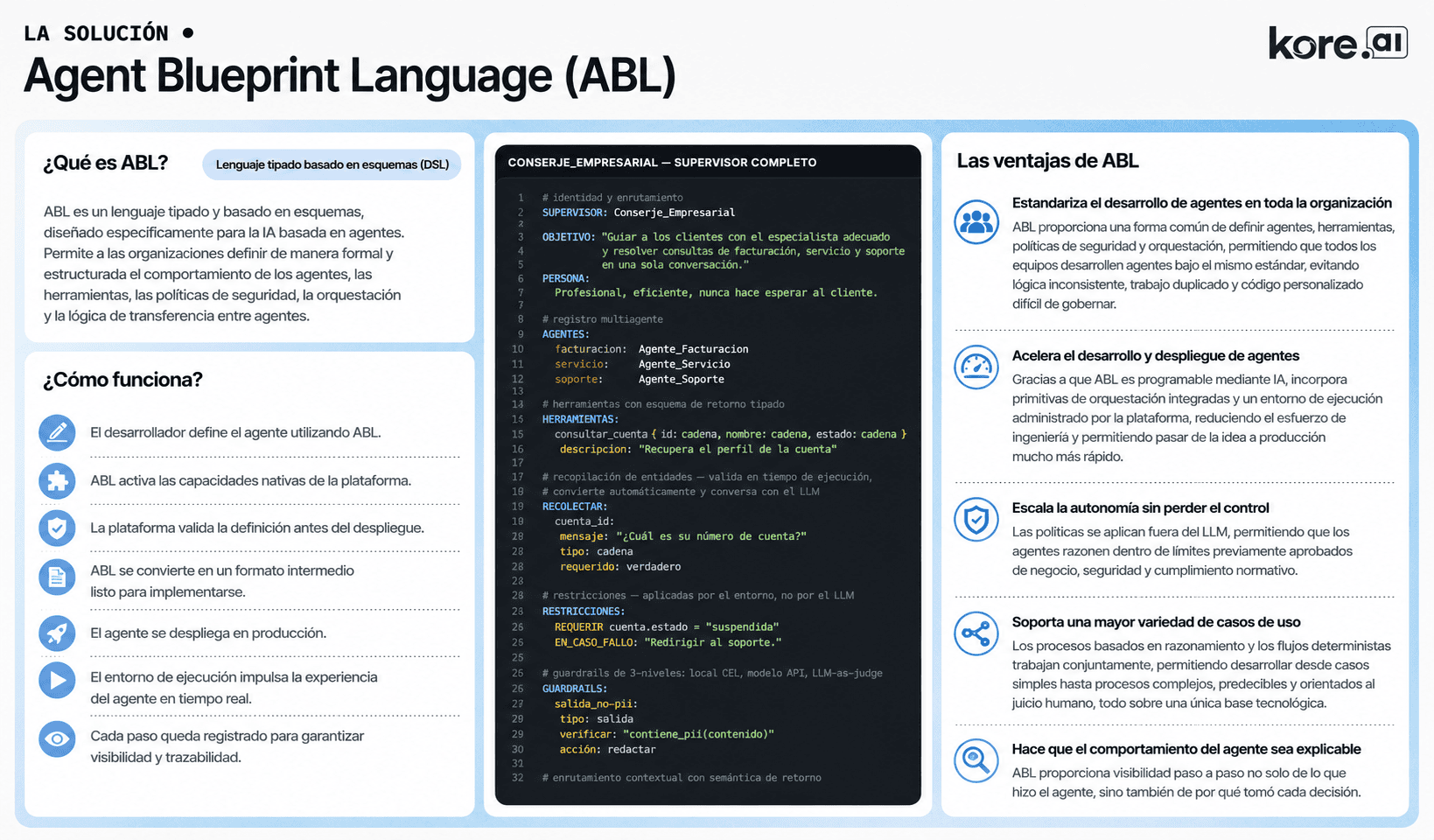Click the 'RECOLECTAR:' keyword in the code

pos(575,507)
